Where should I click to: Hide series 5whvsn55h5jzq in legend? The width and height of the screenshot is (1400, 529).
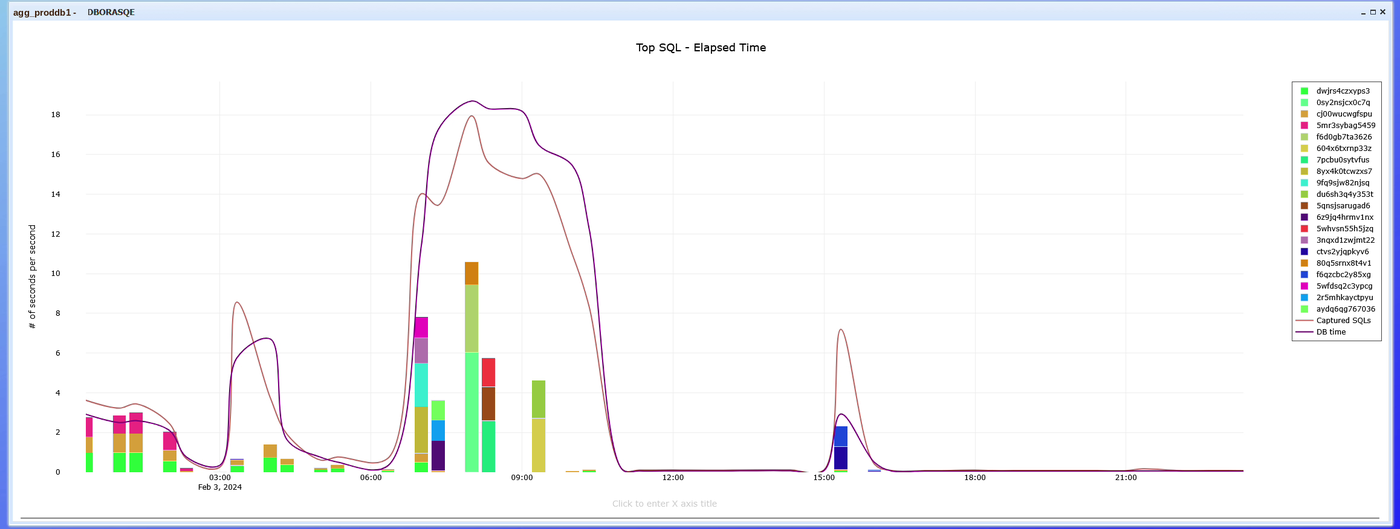[x=1336, y=229]
